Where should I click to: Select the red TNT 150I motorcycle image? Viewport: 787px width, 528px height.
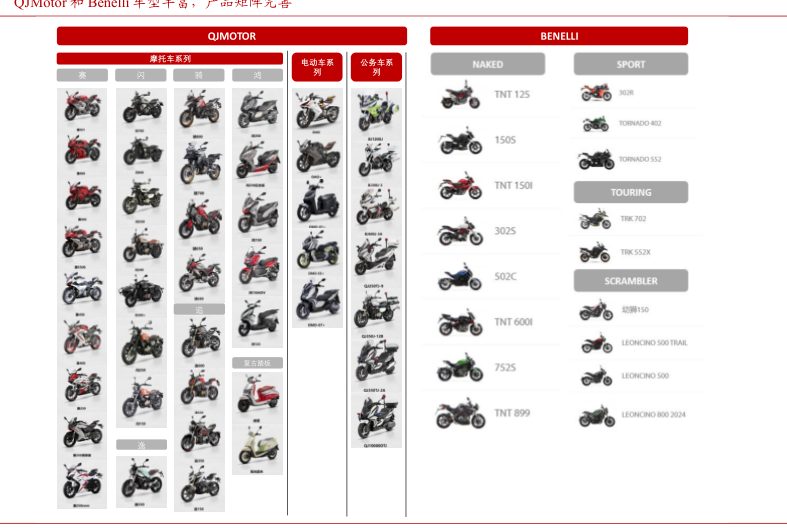tap(460, 186)
